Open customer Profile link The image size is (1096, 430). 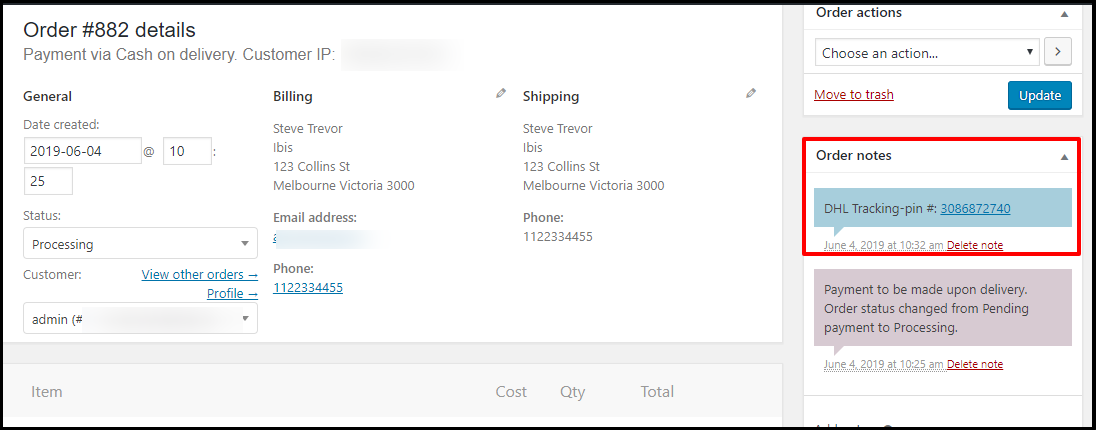click(x=232, y=294)
